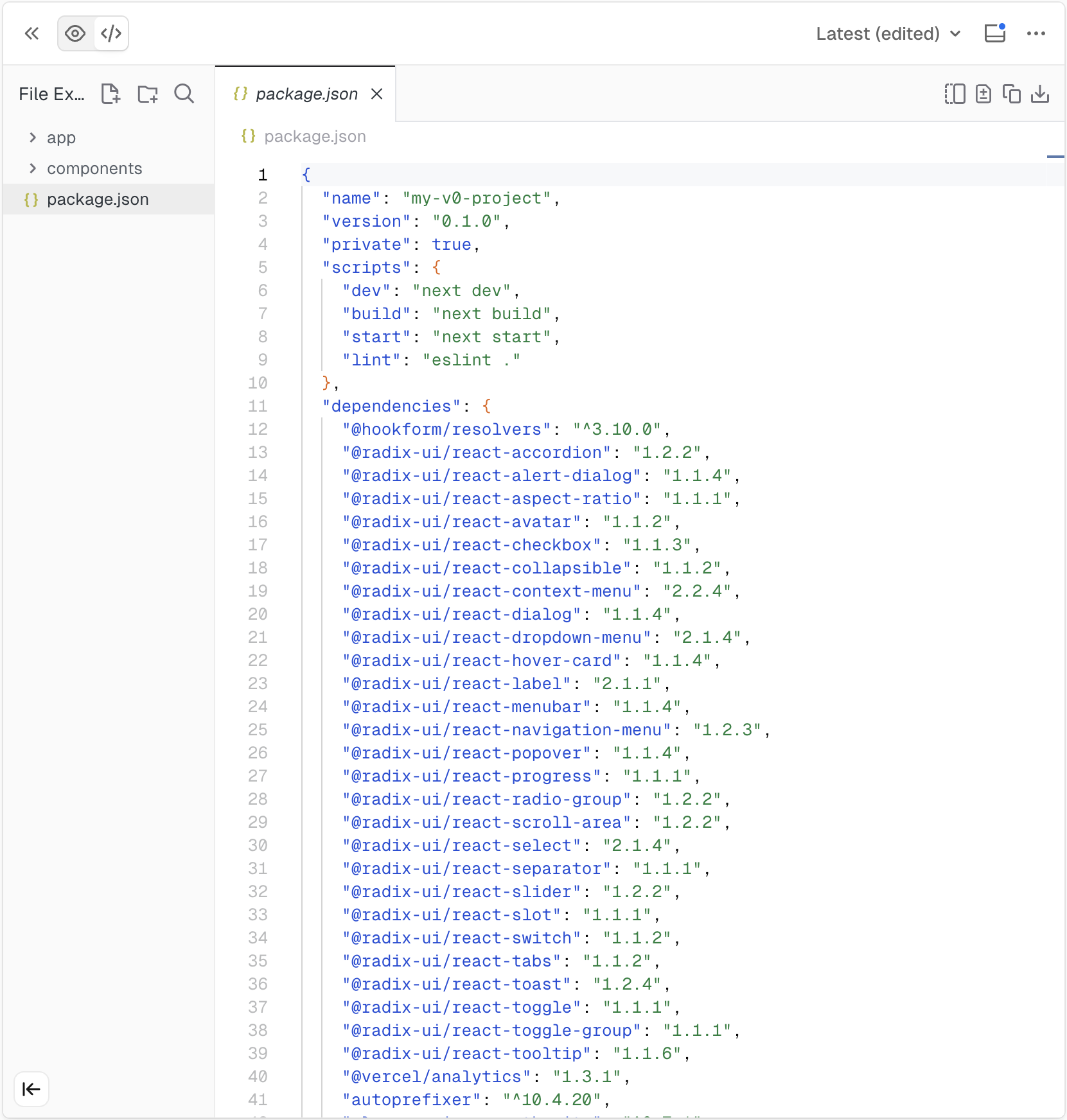Open the Latest (edited) version dropdown
The height and width of the screenshot is (1120, 1067).
pos(888,33)
